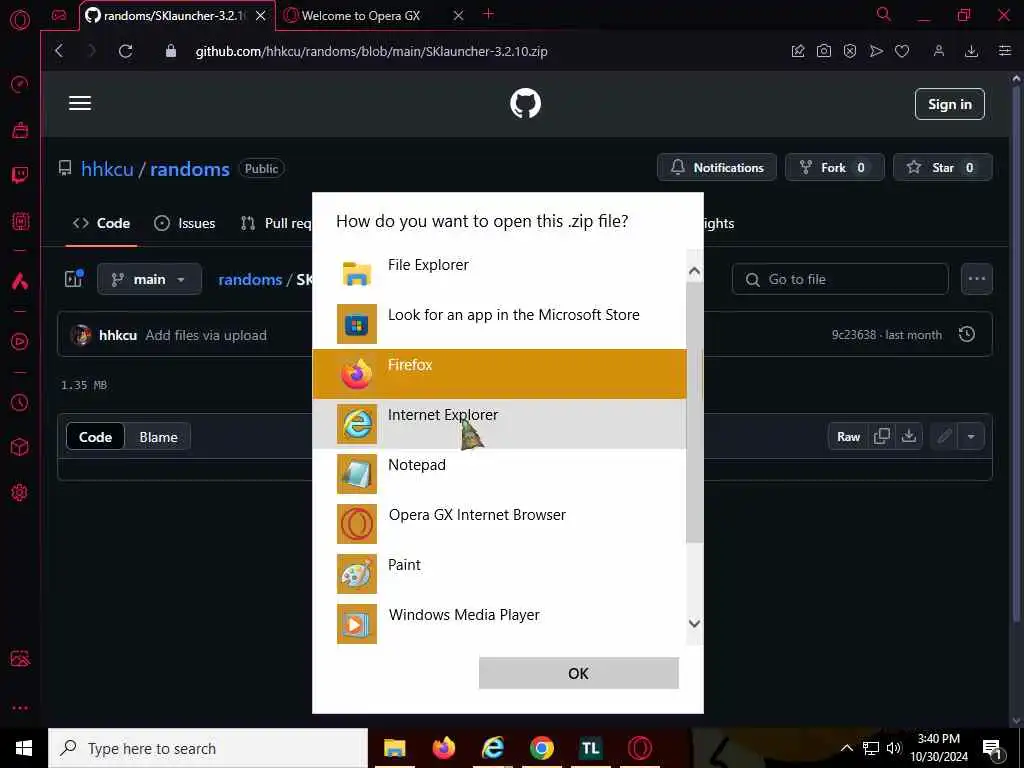Open sidebar more options ellipsis
Screen dimensions: 1024x768
pyautogui.click(x=20, y=708)
